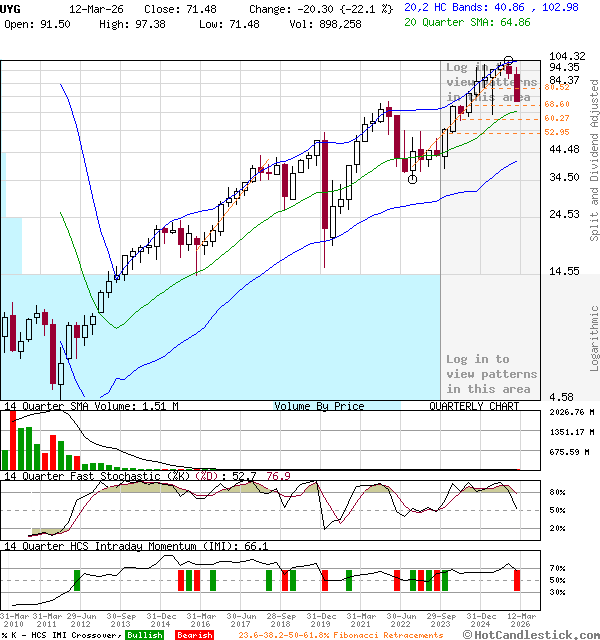Select the 'Volume By Price' label

coord(319,406)
